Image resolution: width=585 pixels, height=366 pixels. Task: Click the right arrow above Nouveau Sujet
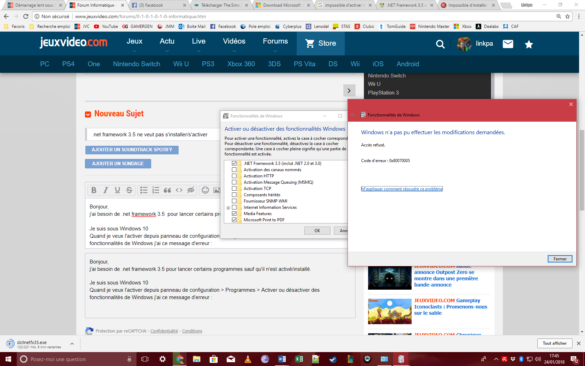point(349,91)
